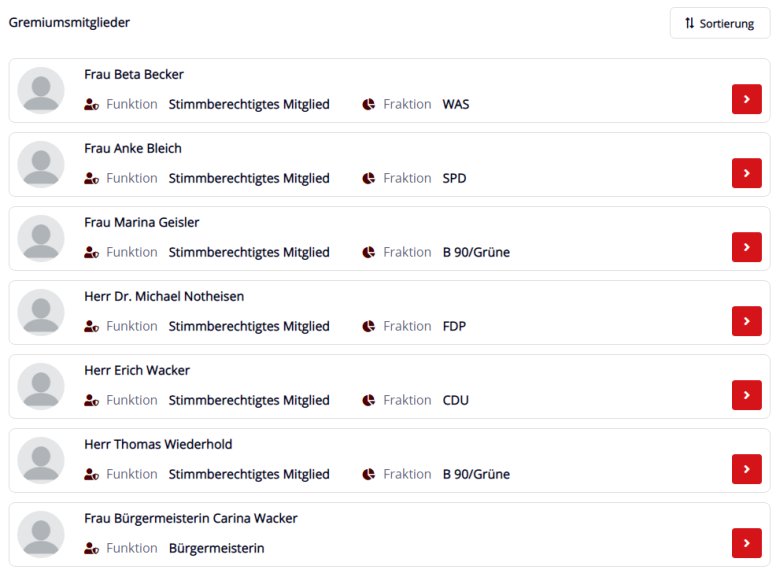Click the avatar of Frau Beta Becker

coord(41,91)
